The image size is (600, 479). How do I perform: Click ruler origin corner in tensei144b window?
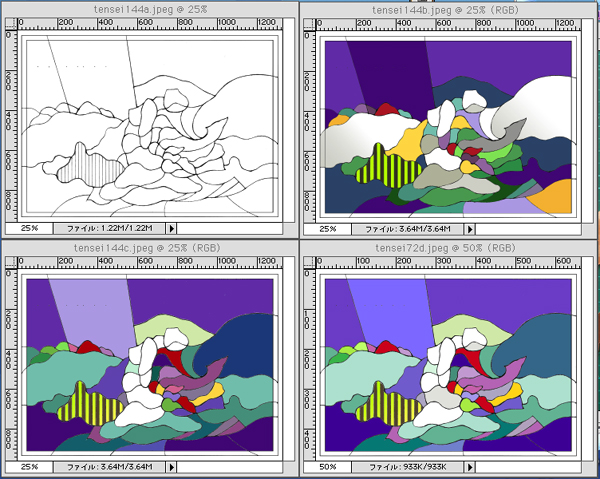click(x=309, y=23)
